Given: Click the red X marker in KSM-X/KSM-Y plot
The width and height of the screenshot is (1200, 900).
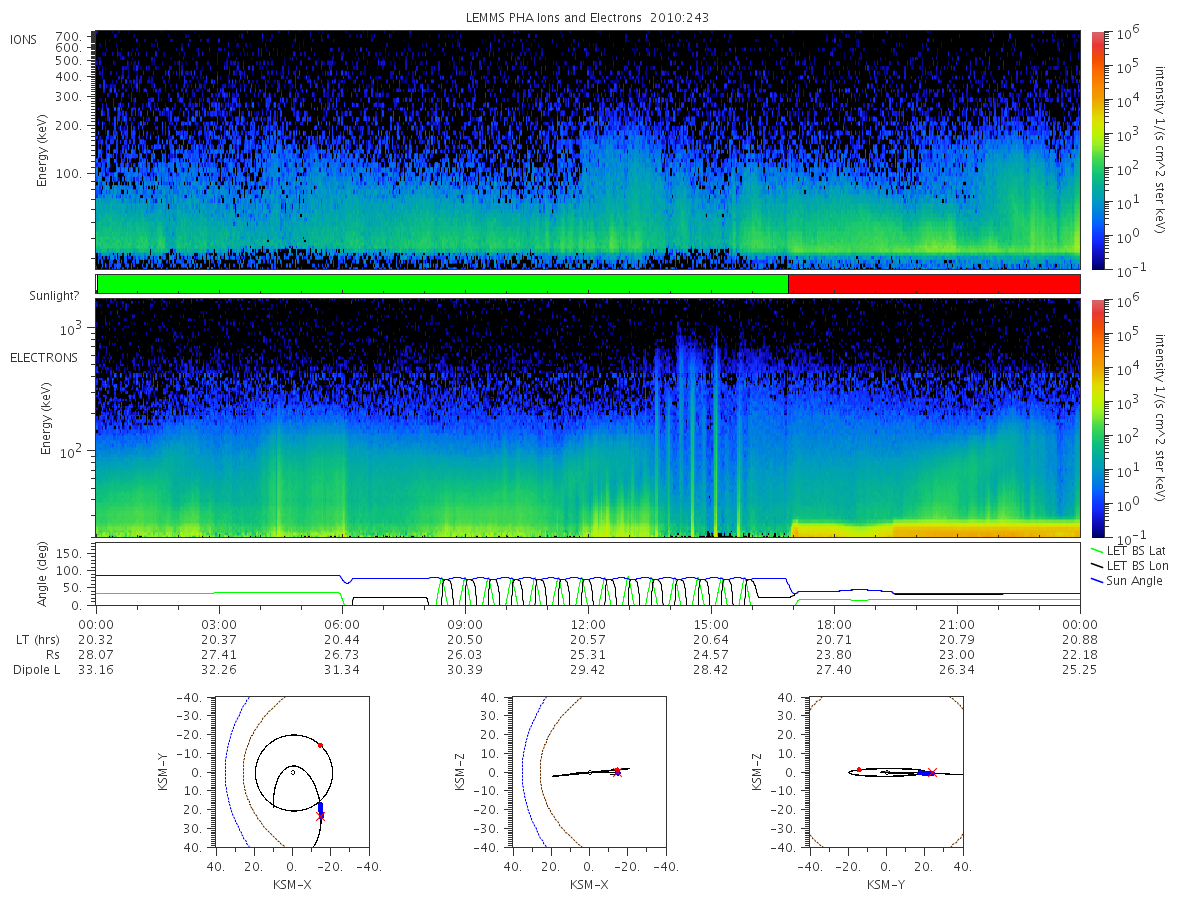Looking at the screenshot, I should pyautogui.click(x=321, y=816).
